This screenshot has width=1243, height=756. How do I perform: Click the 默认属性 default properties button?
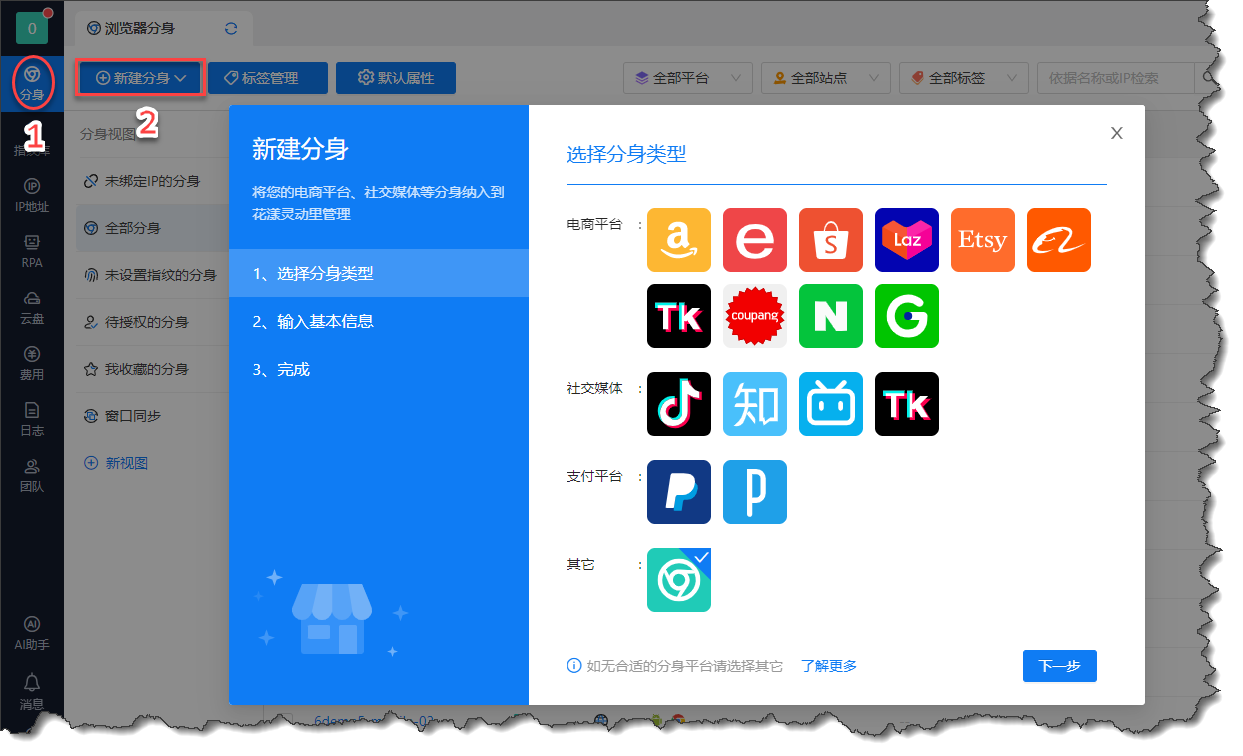(396, 78)
